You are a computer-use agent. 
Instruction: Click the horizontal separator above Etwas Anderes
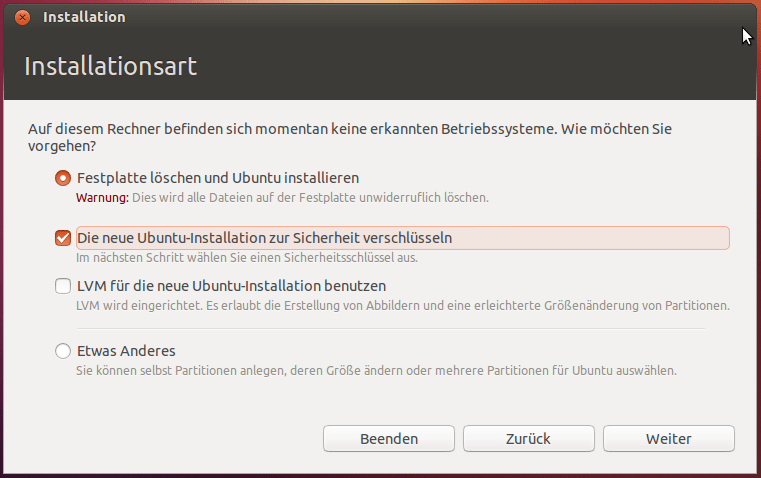(x=390, y=329)
